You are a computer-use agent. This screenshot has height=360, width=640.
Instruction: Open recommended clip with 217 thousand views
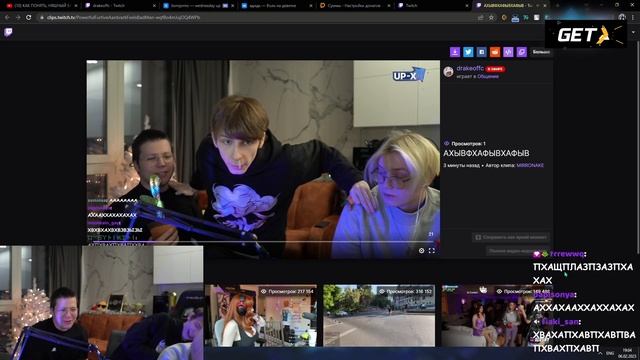pos(261,316)
